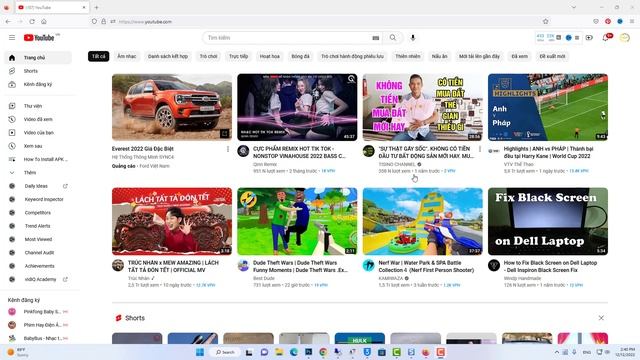Open the hamburger guide menu

12,38
